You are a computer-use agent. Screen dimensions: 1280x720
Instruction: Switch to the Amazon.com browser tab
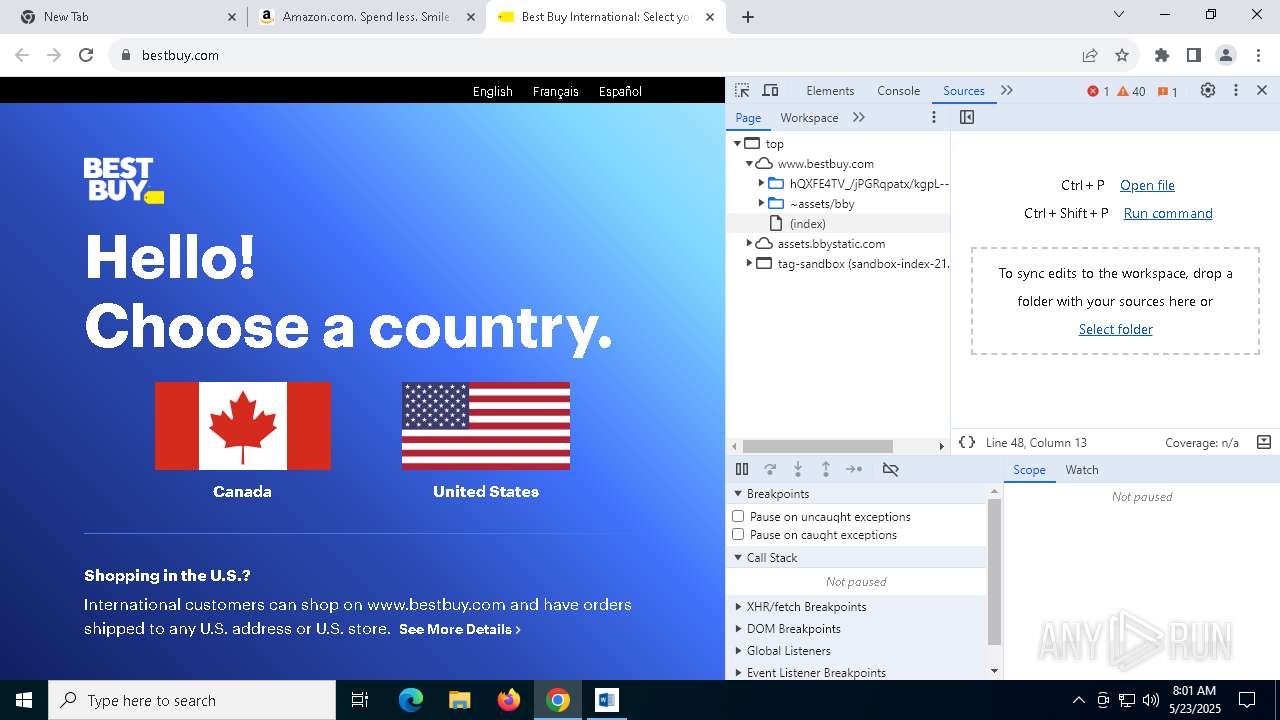(366, 17)
